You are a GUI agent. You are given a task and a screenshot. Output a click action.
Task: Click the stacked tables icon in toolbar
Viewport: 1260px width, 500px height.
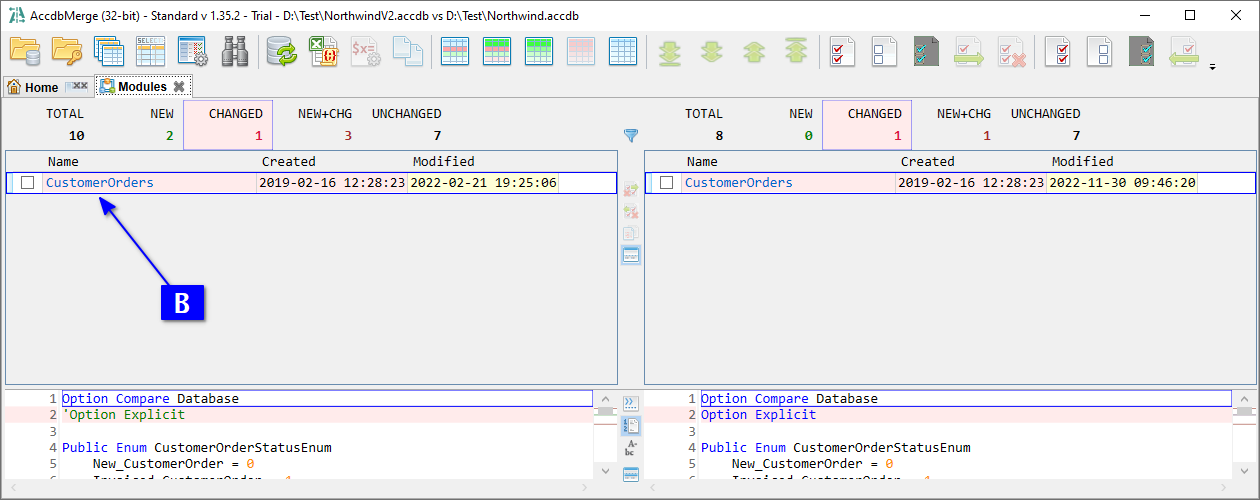pos(108,51)
